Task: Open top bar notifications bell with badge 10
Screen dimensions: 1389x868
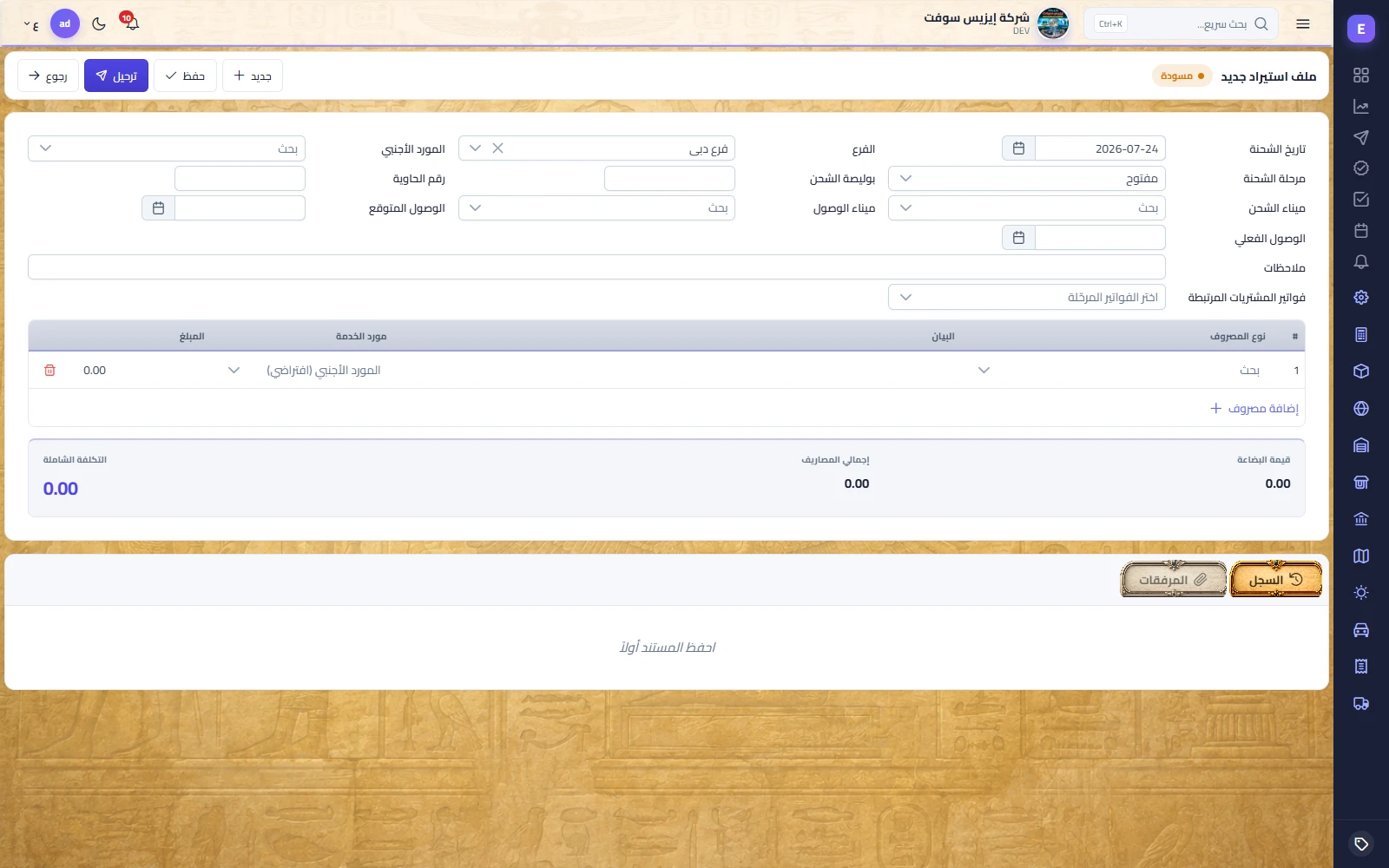Action: click(131, 23)
